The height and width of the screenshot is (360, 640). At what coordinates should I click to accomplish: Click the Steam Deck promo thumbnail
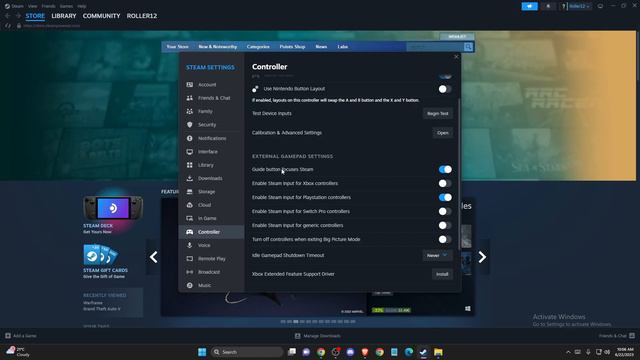coord(113,208)
